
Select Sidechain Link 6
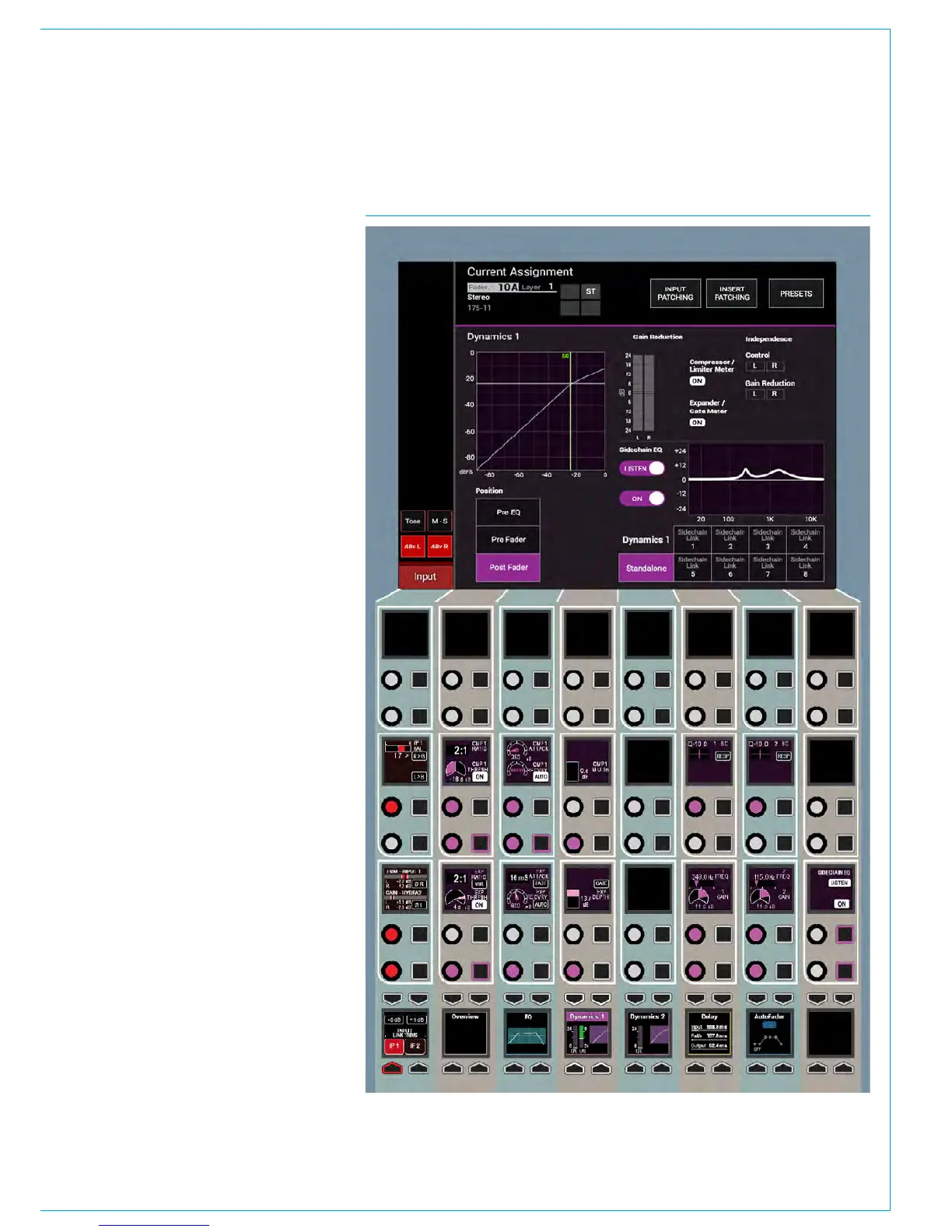(x=730, y=567)
